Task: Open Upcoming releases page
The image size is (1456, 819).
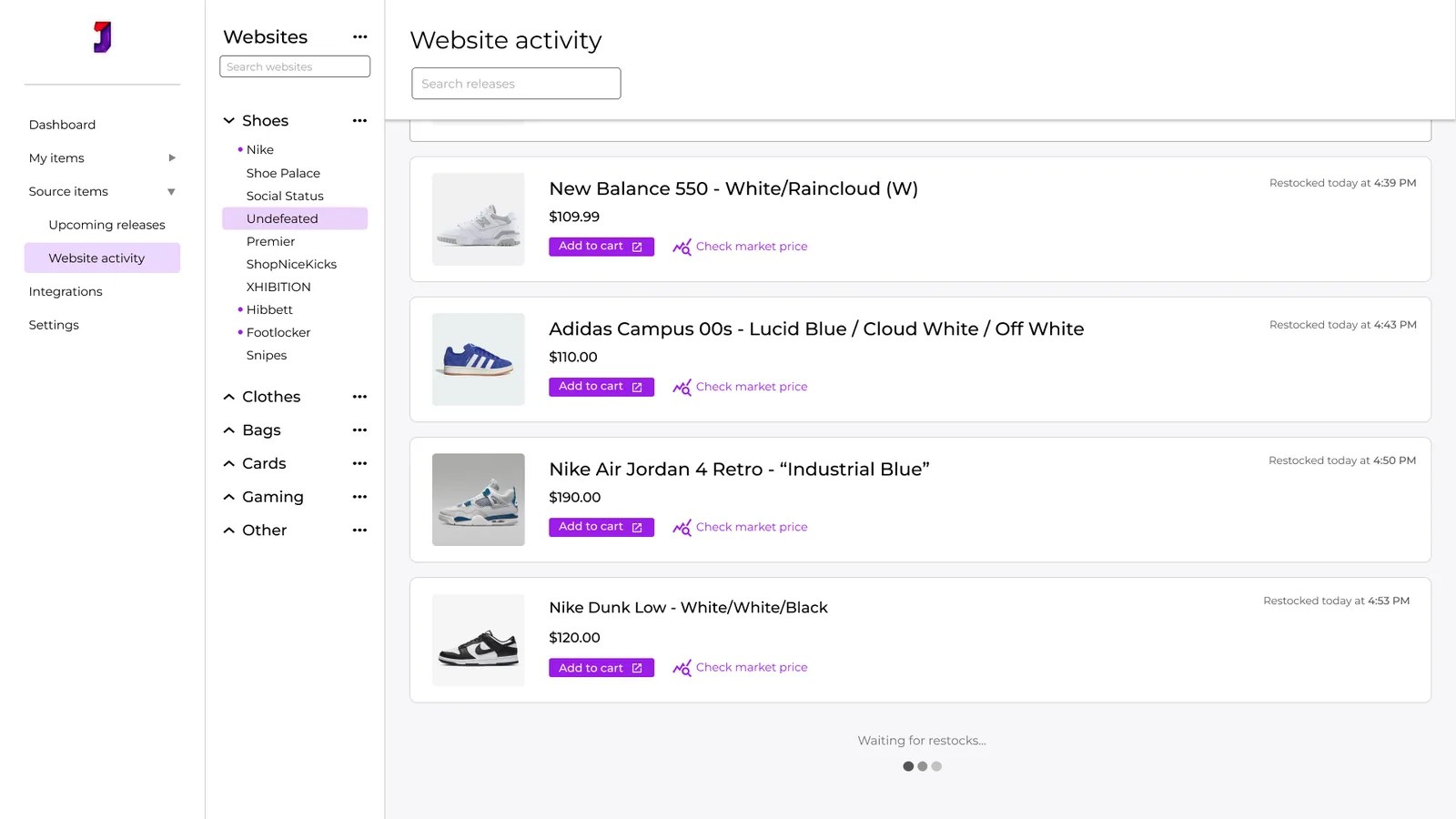Action: tap(106, 225)
